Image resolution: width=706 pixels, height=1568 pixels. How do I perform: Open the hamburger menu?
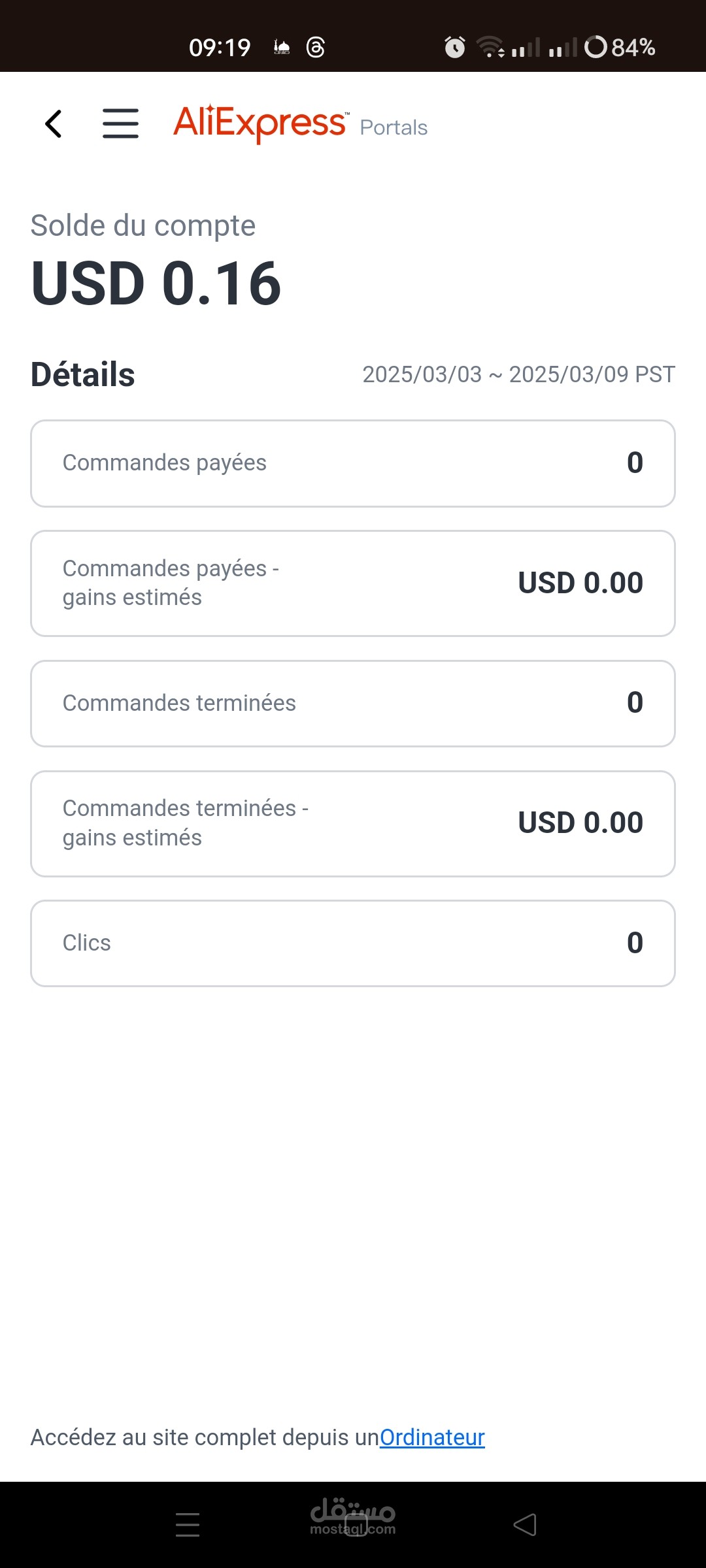(121, 124)
